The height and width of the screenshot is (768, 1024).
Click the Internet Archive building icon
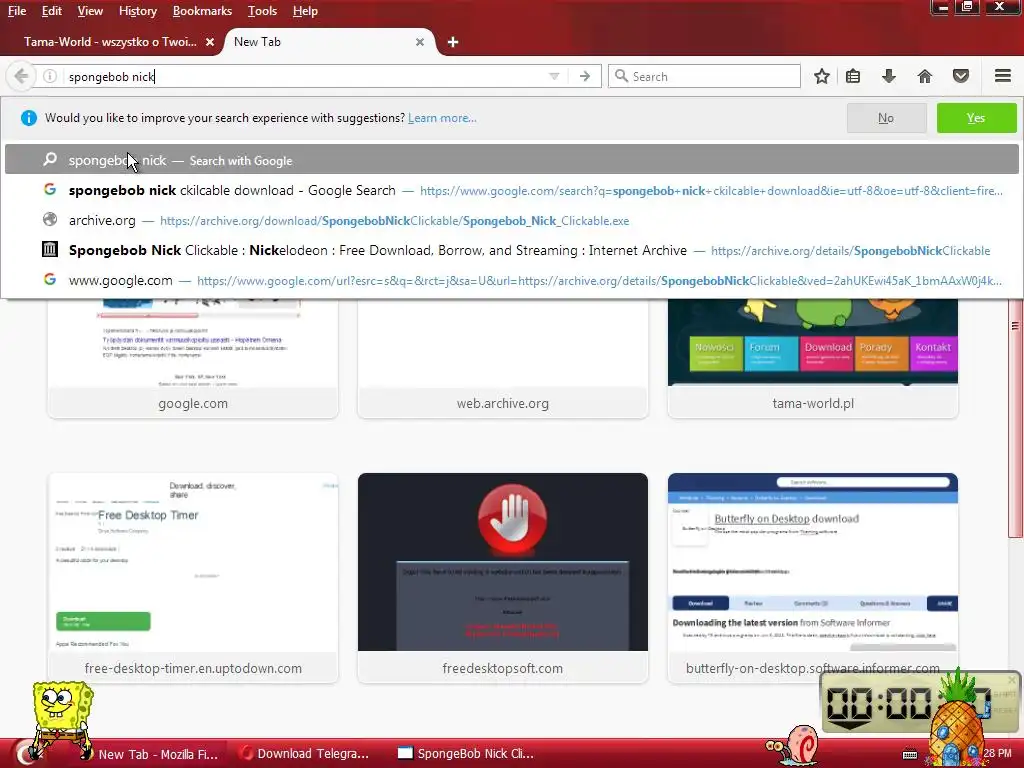coord(50,249)
